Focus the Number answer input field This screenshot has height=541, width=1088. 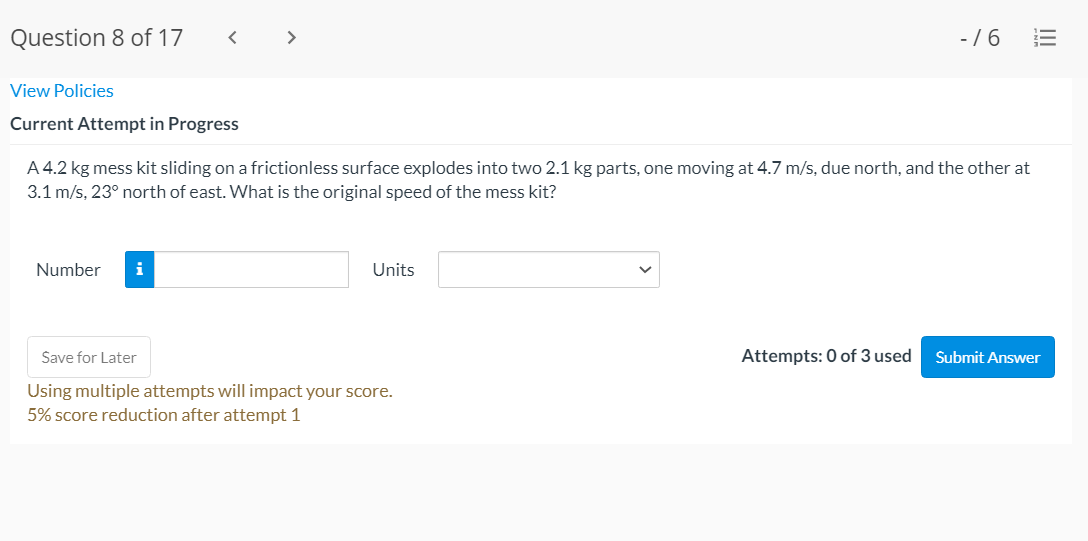(251, 270)
